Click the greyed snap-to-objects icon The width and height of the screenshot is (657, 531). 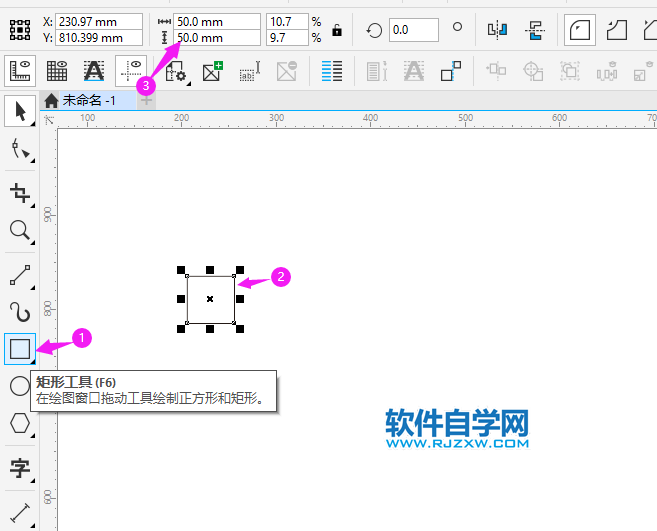(496, 70)
